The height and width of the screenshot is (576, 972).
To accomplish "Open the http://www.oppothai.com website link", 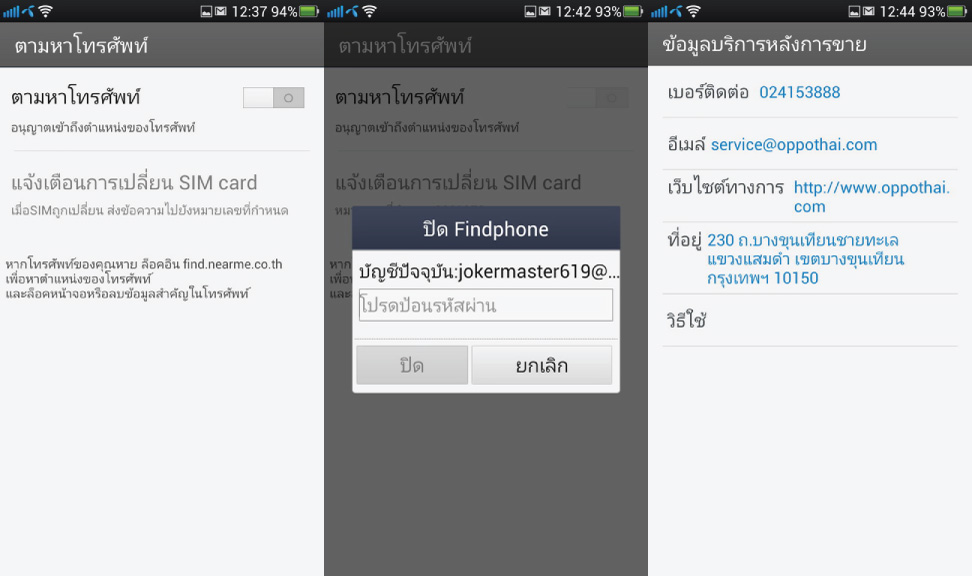I will tap(871, 197).
